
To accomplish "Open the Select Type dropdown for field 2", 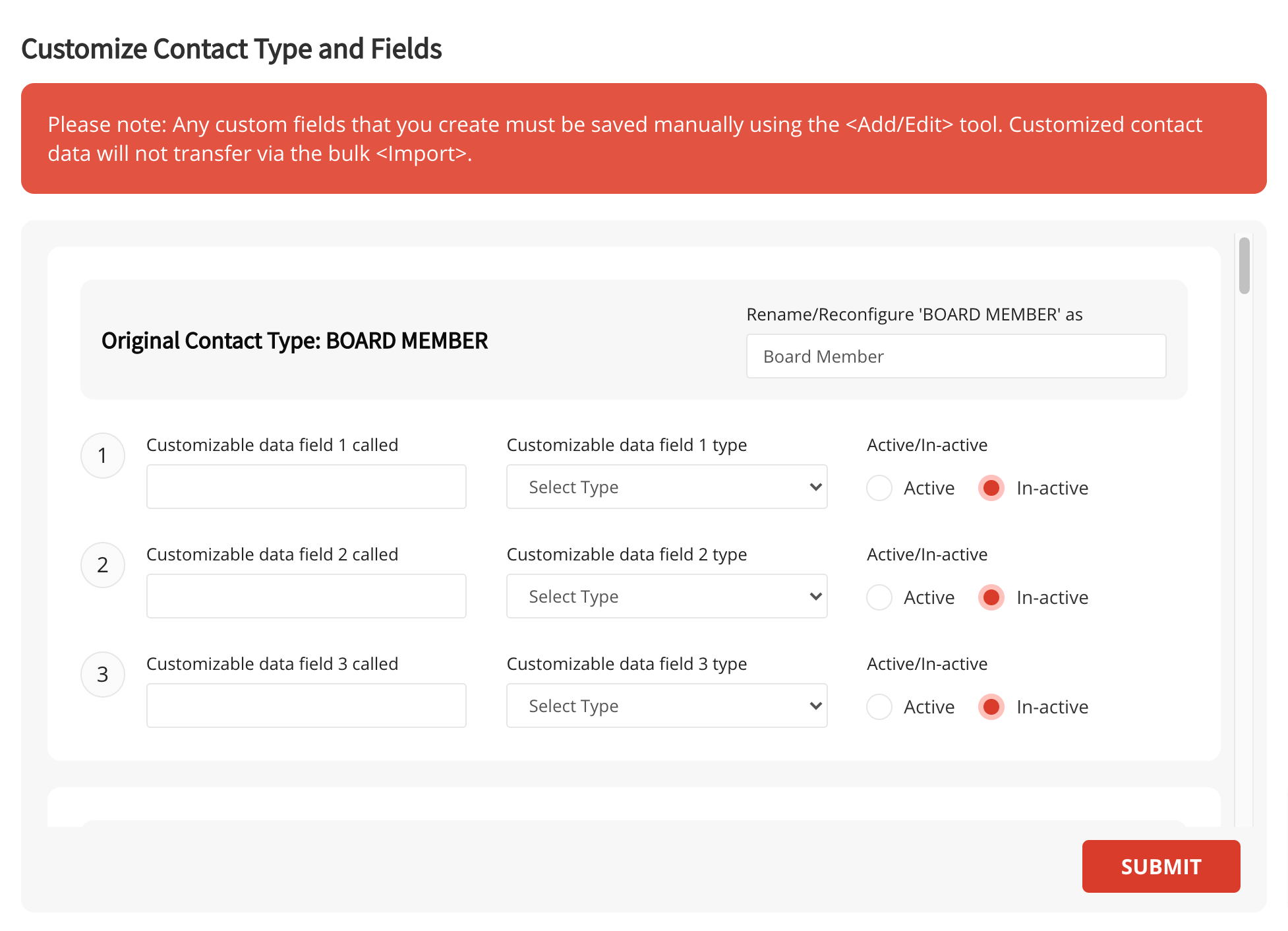I will (666, 596).
